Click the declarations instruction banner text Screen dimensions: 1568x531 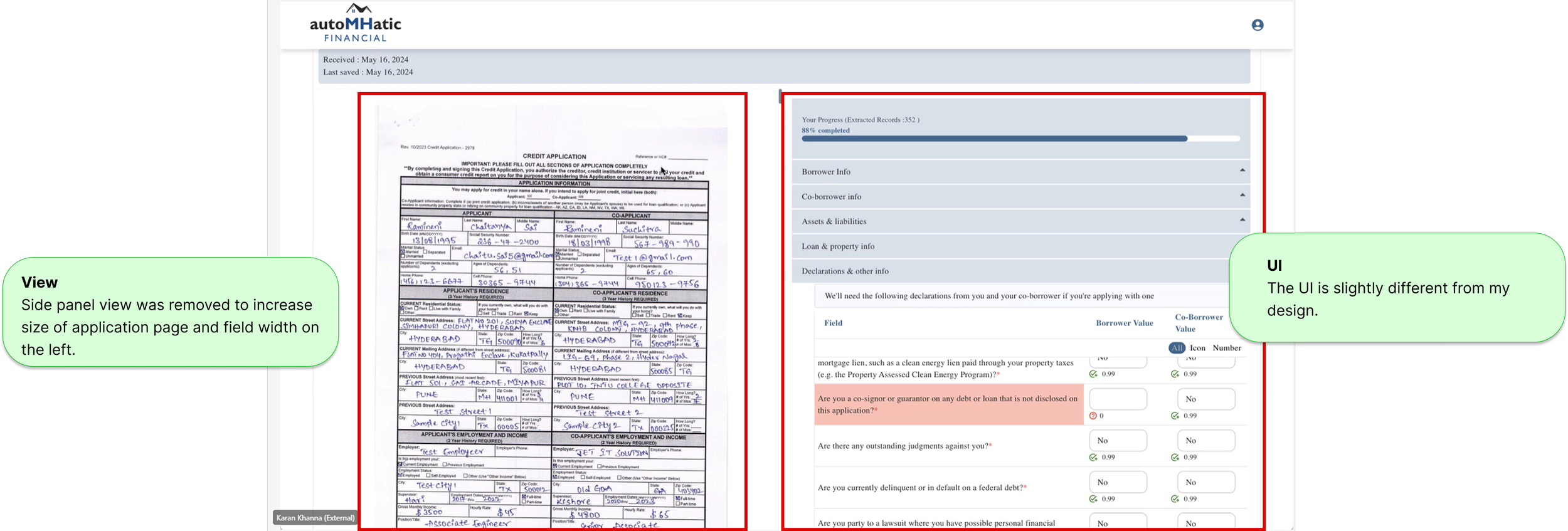point(989,296)
